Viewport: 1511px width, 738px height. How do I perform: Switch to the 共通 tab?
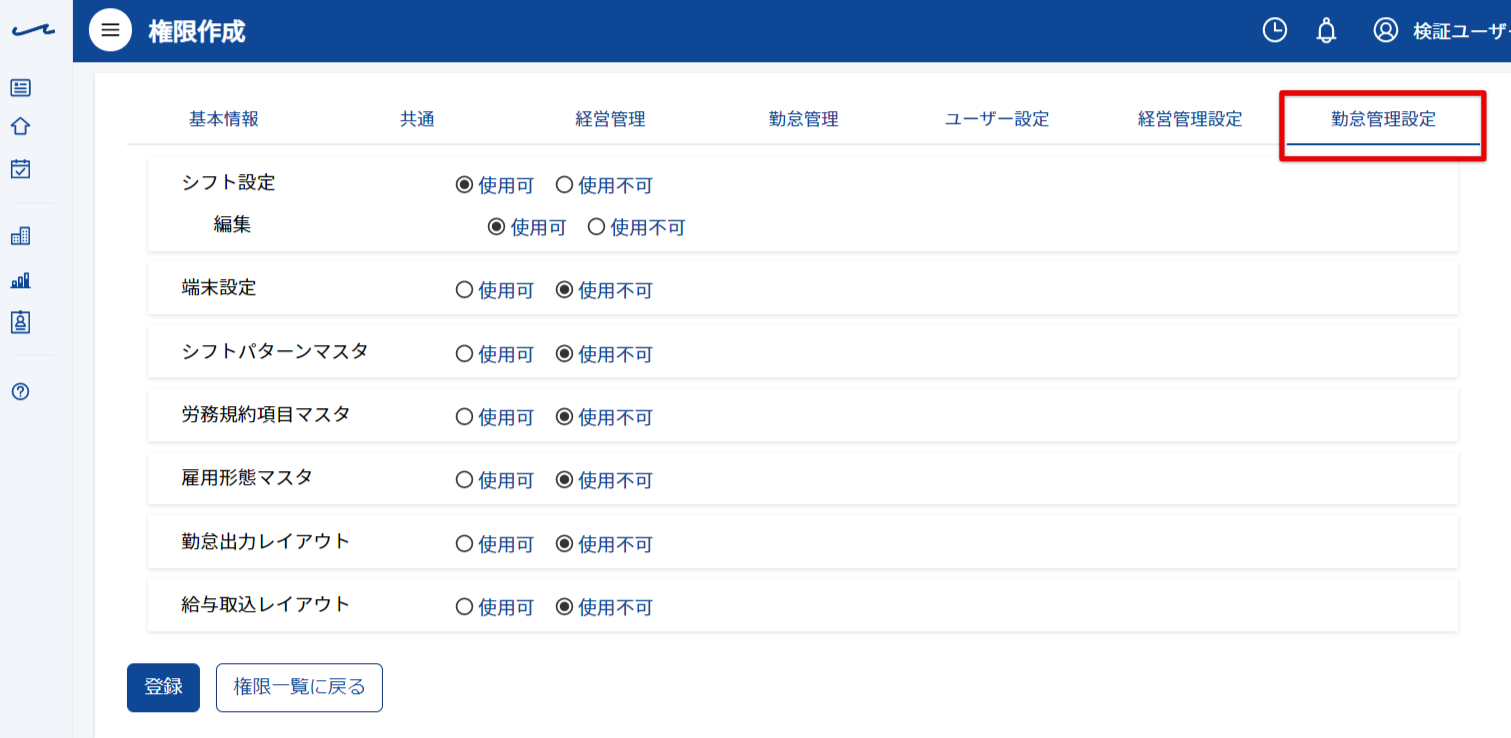coord(417,119)
